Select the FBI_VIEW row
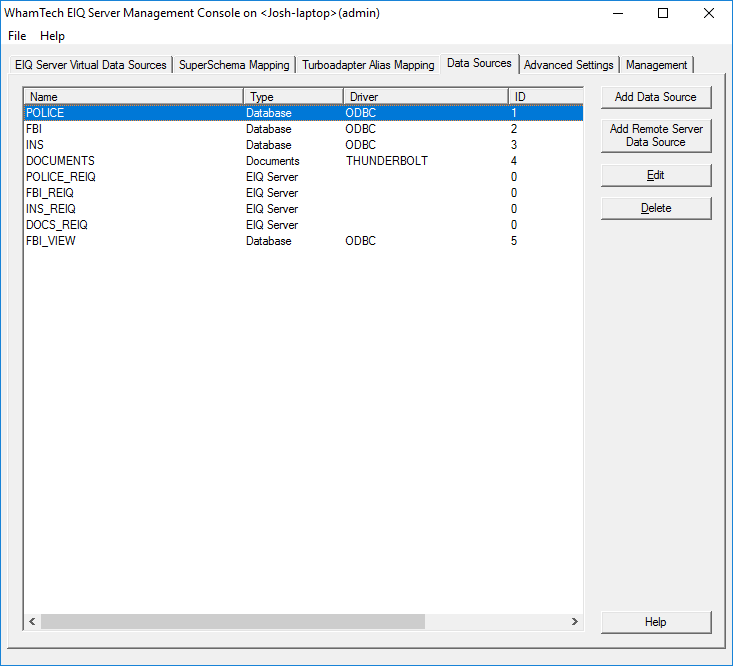The height and width of the screenshot is (666, 733). click(303, 241)
